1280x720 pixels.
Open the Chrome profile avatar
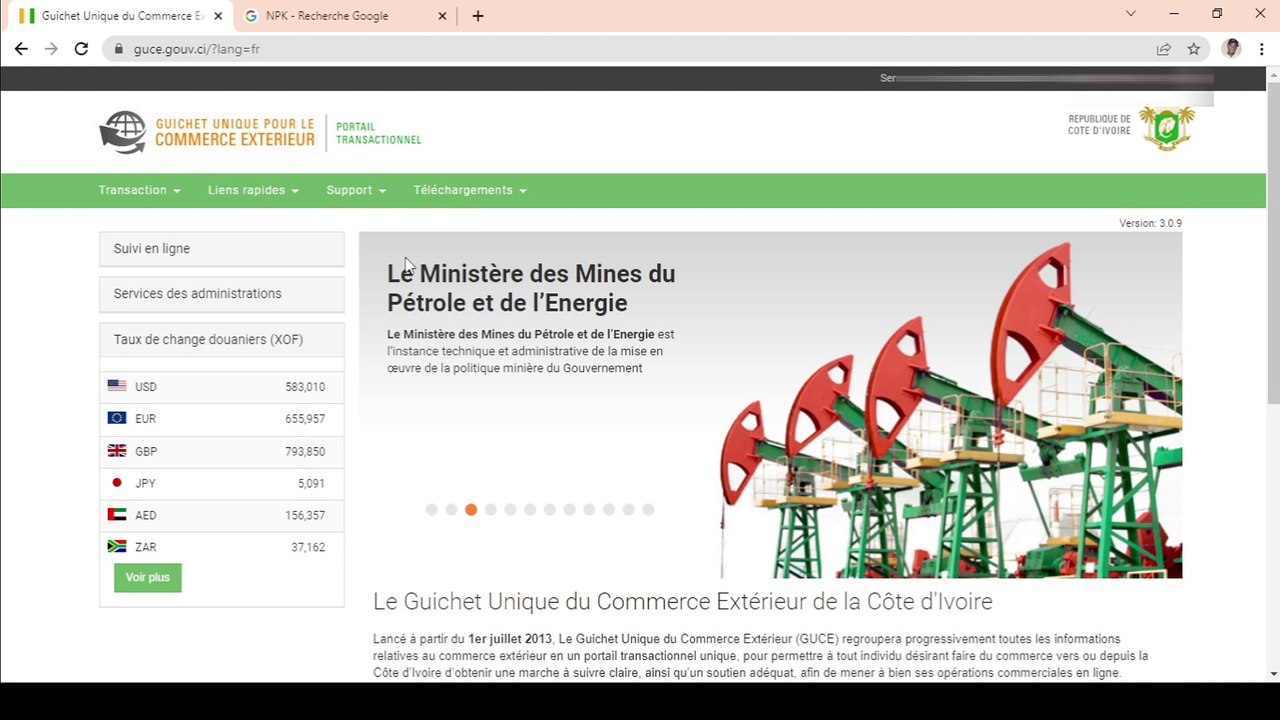click(1231, 48)
